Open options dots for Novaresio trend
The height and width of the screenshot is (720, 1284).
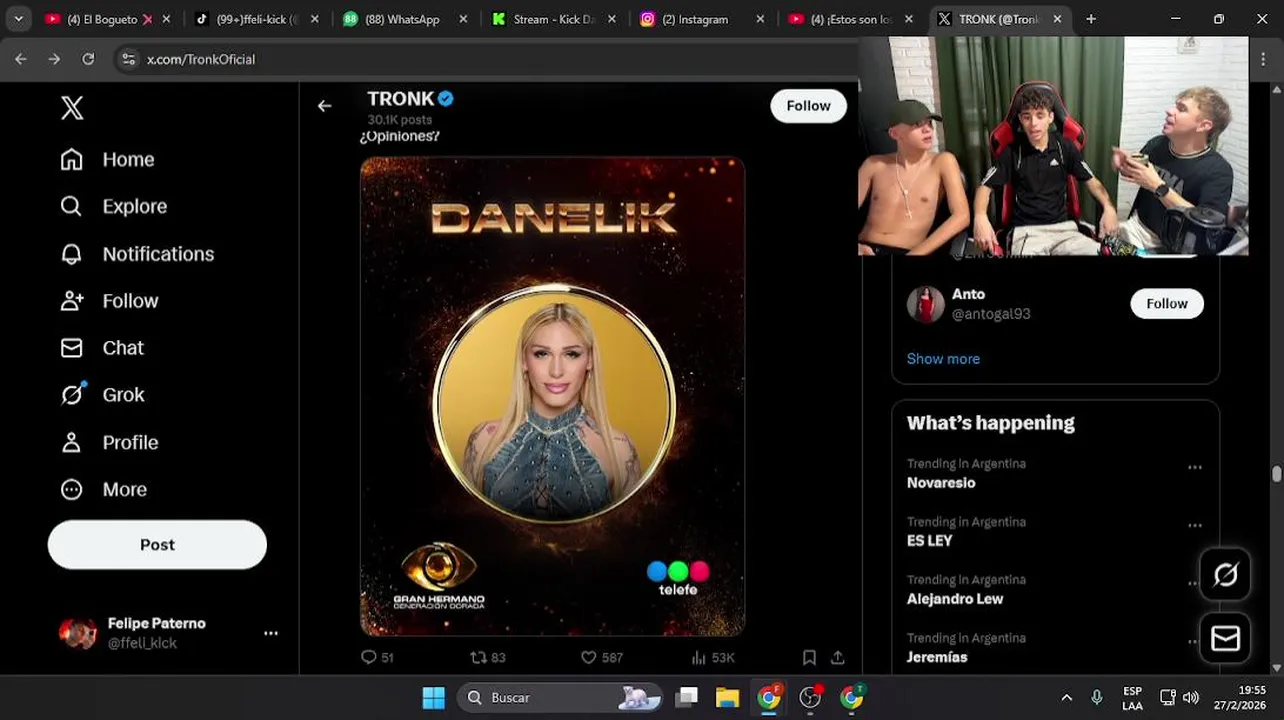[1195, 467]
